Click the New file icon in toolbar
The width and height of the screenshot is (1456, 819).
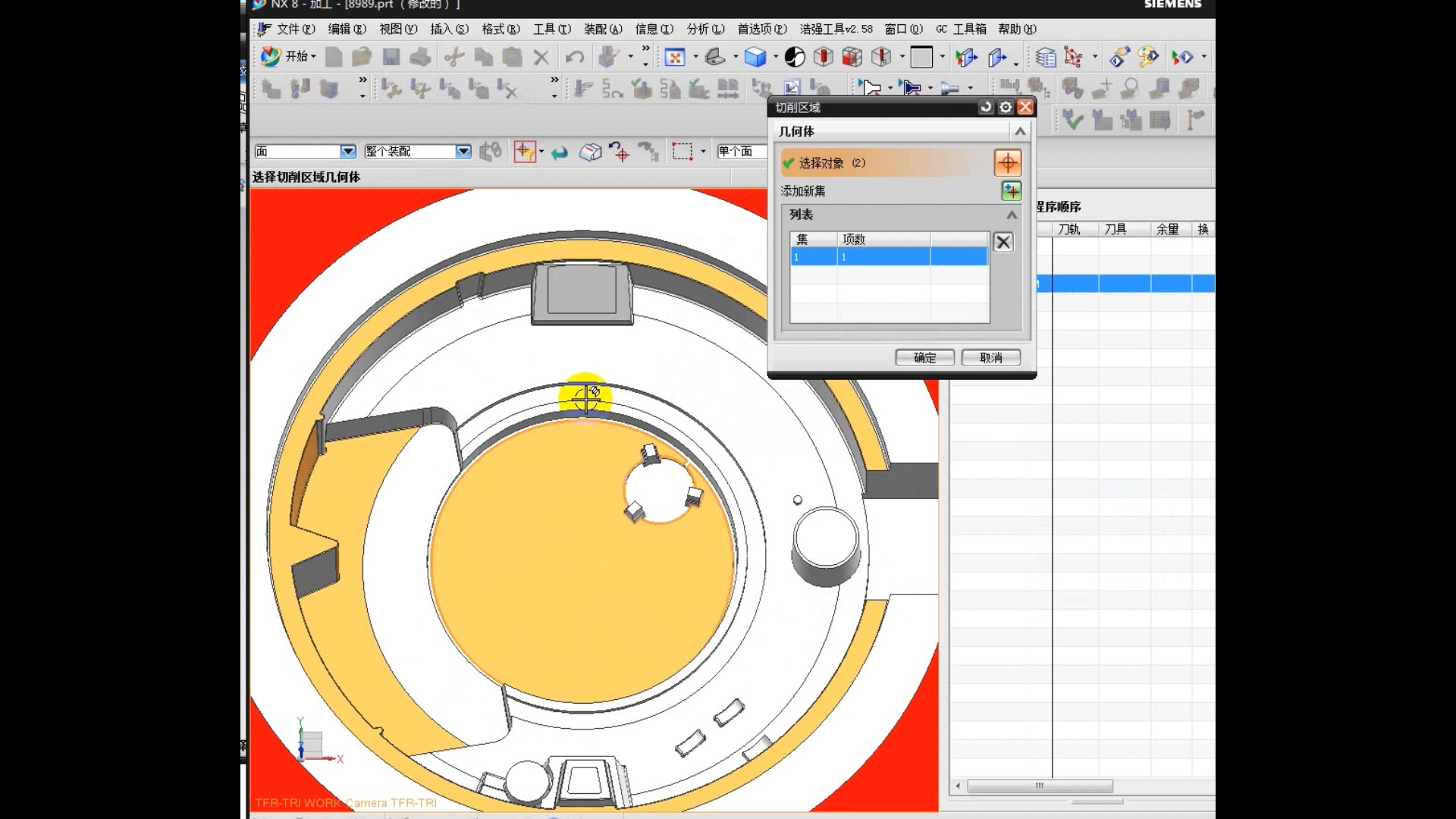(x=334, y=57)
